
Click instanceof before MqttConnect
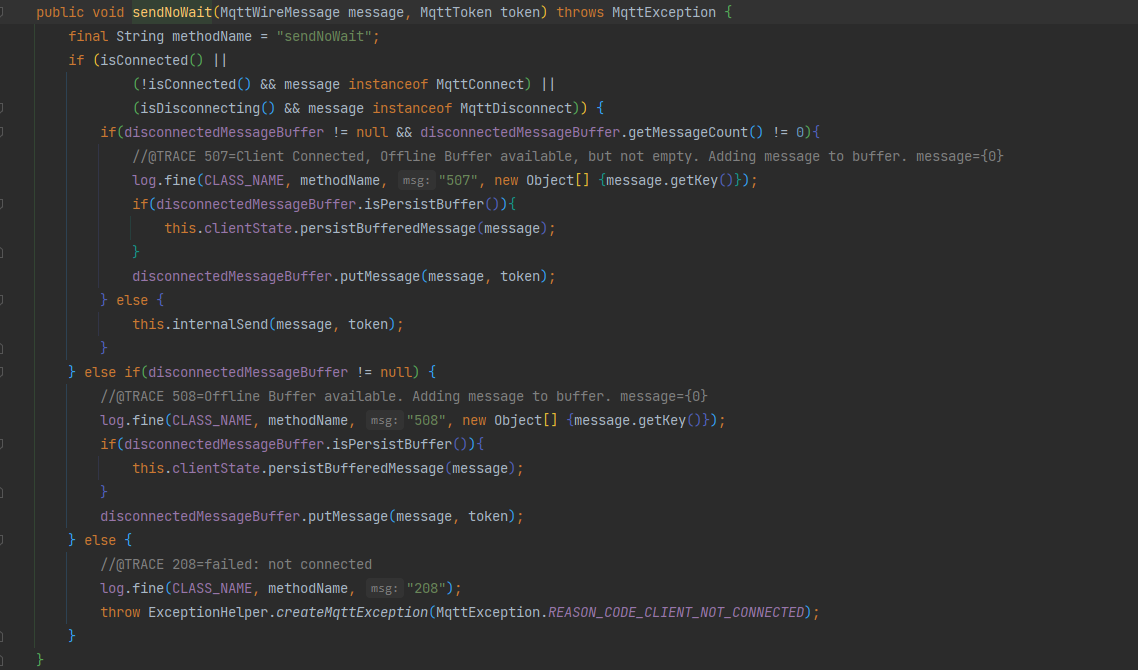(x=388, y=84)
